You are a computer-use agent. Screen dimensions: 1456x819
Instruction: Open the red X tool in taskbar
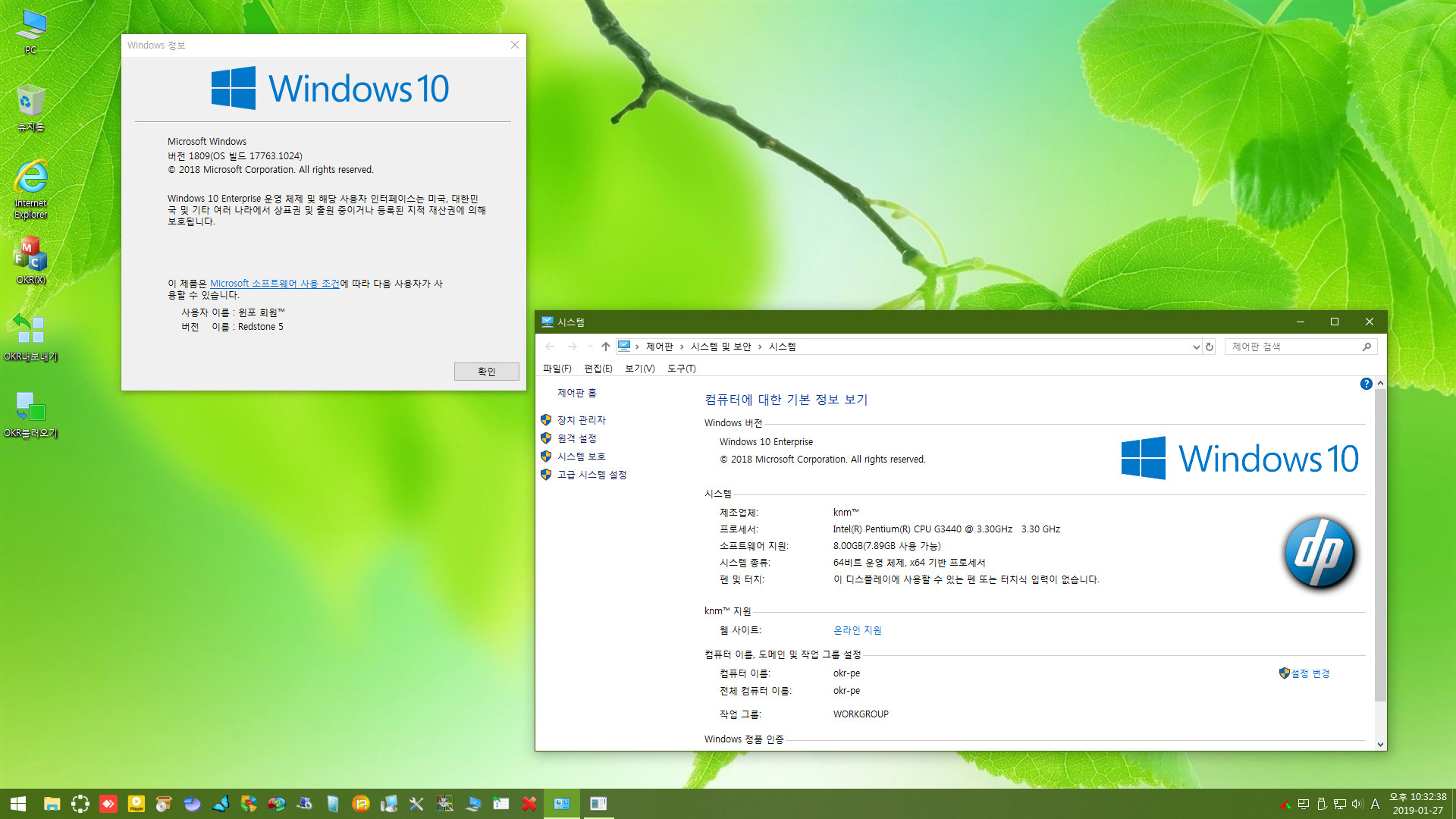tap(529, 804)
